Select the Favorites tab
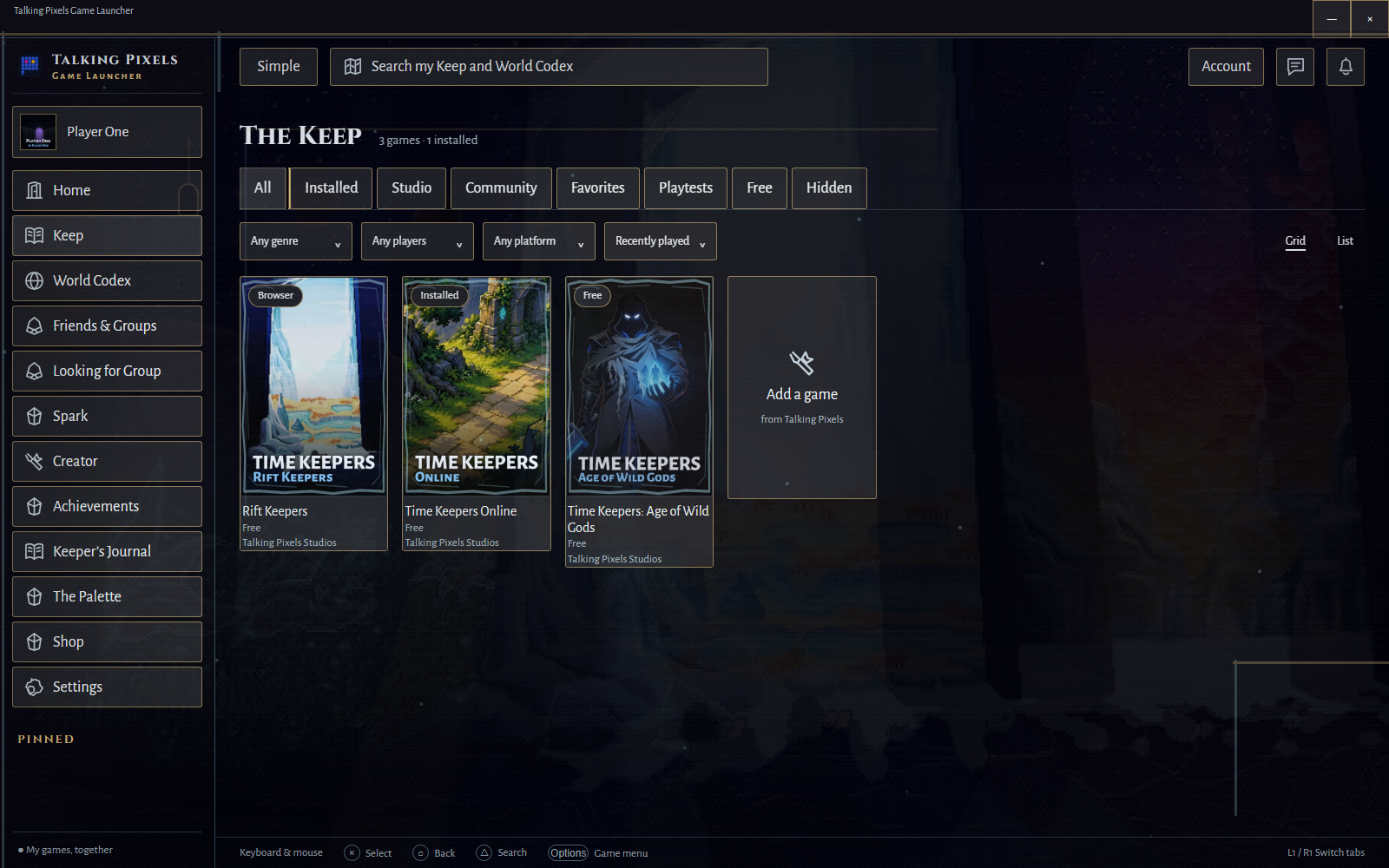The height and width of the screenshot is (868, 1389). [x=598, y=188]
